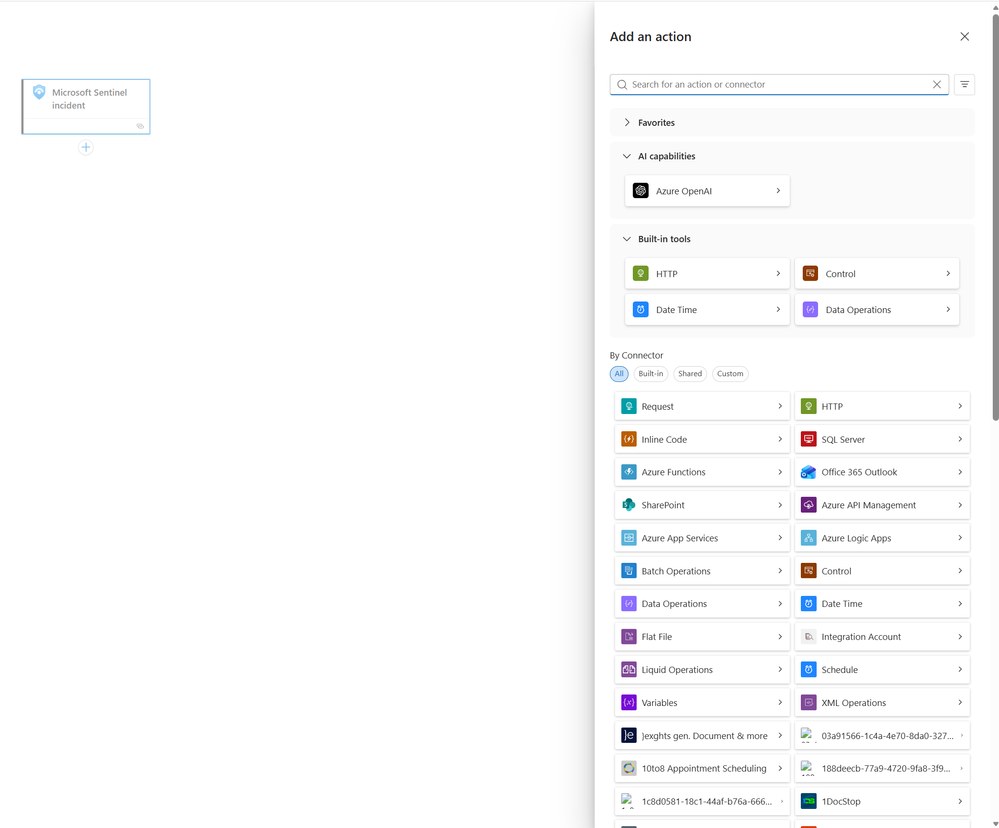Open filter options next to search box

(x=965, y=84)
